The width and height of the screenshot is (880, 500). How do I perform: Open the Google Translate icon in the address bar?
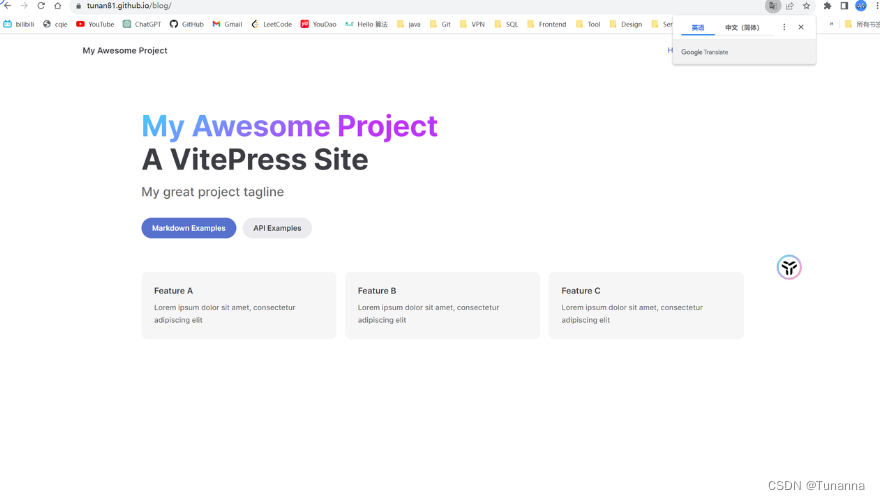pos(773,6)
